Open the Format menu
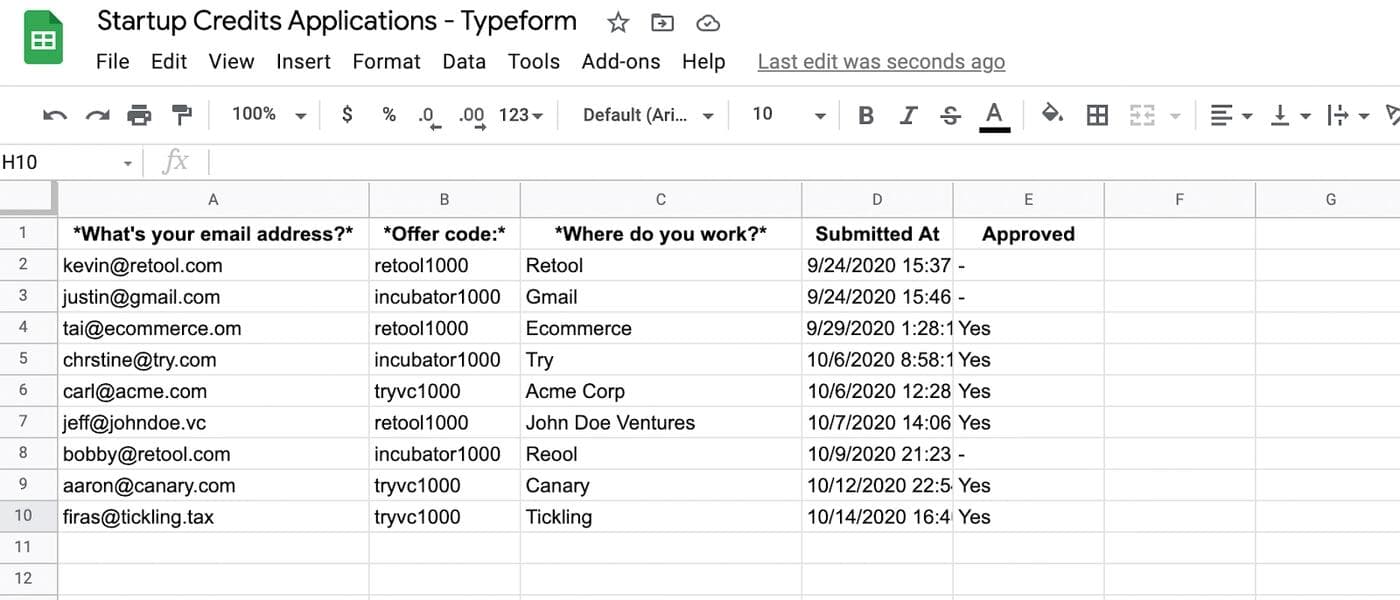The width and height of the screenshot is (1400, 600). (386, 62)
